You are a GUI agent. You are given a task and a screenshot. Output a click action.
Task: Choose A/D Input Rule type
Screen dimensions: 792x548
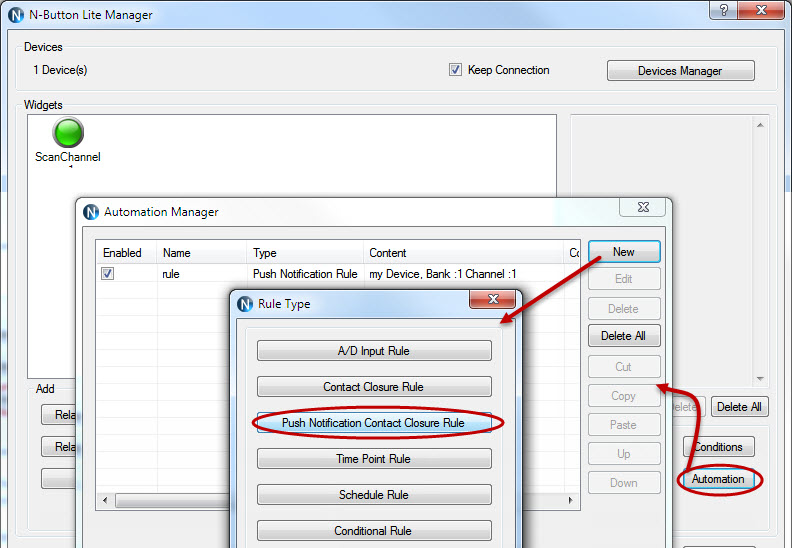click(374, 351)
